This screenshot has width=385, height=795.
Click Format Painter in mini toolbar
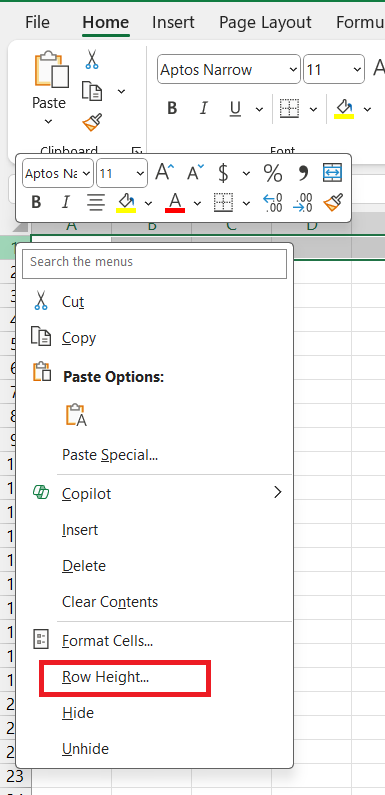333,202
